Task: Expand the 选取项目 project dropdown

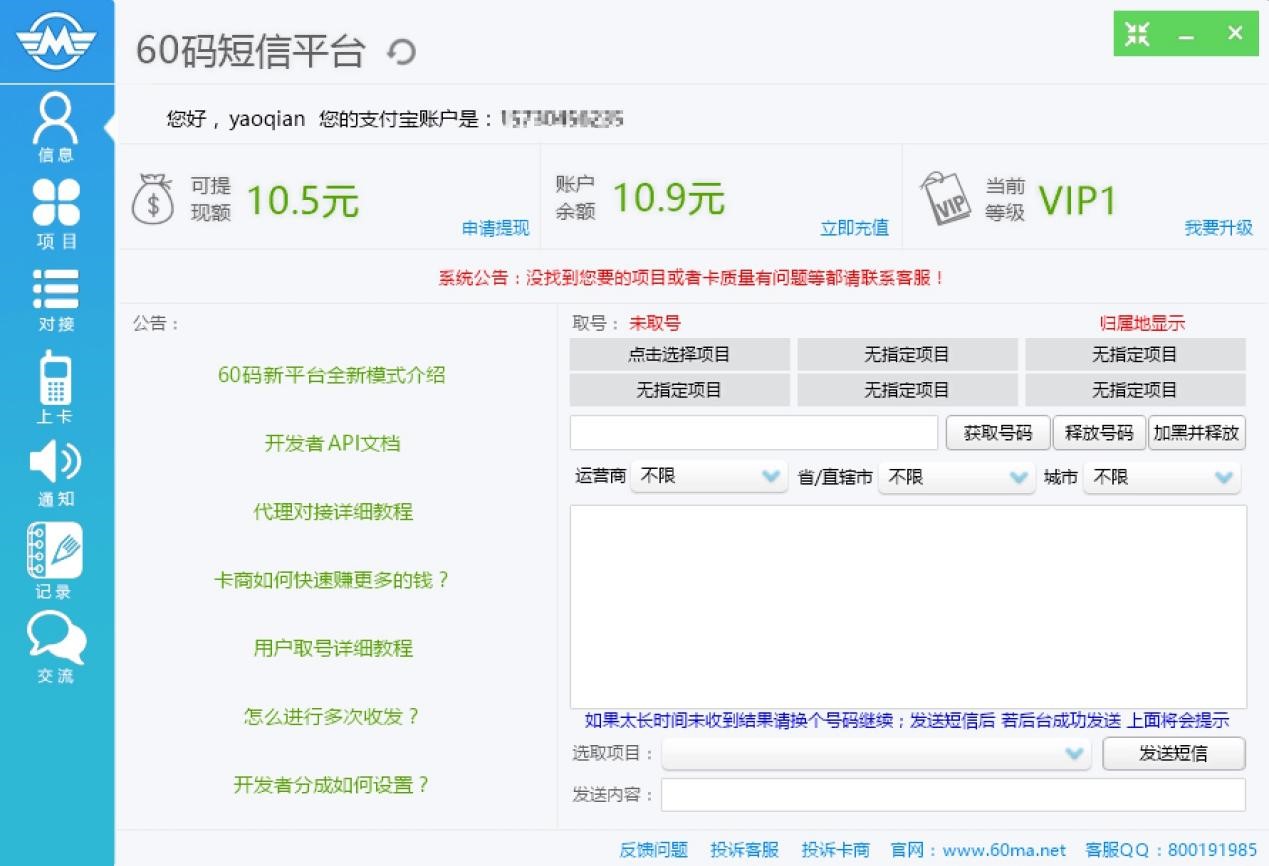Action: (x=875, y=754)
